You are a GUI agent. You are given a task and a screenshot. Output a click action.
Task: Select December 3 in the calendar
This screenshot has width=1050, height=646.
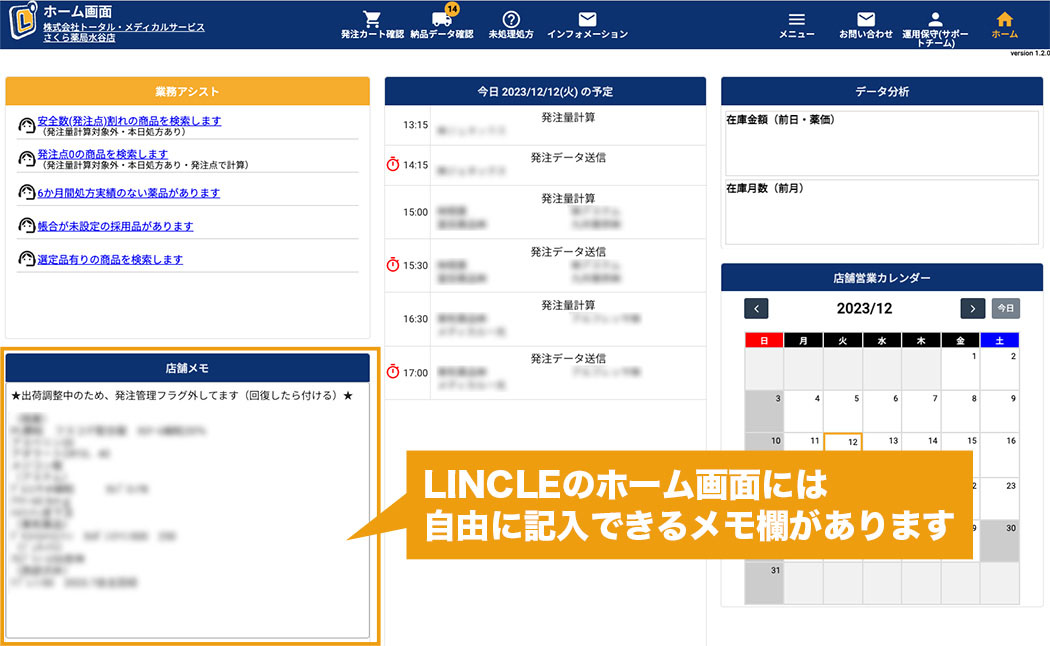point(764,411)
